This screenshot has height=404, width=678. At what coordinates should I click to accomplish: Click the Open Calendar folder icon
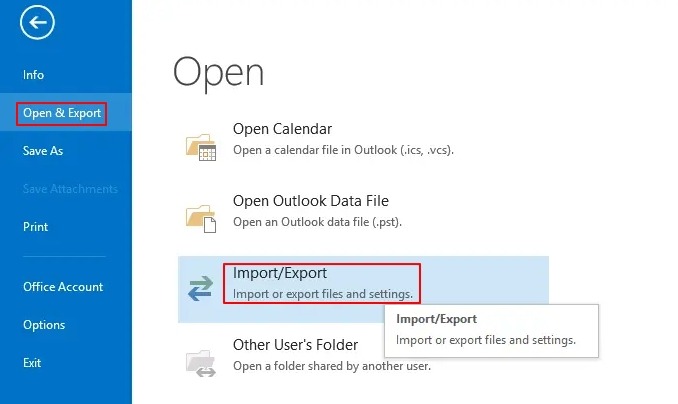pyautogui.click(x=201, y=146)
